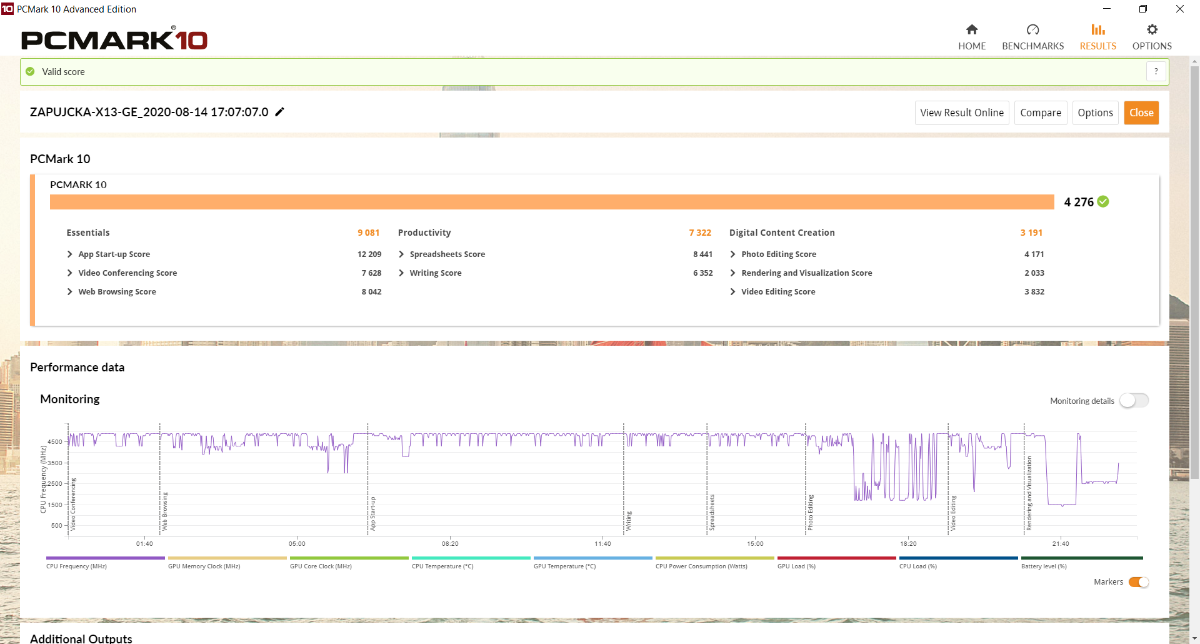Click the CPU Frequency purple legend swatch

(x=106, y=558)
